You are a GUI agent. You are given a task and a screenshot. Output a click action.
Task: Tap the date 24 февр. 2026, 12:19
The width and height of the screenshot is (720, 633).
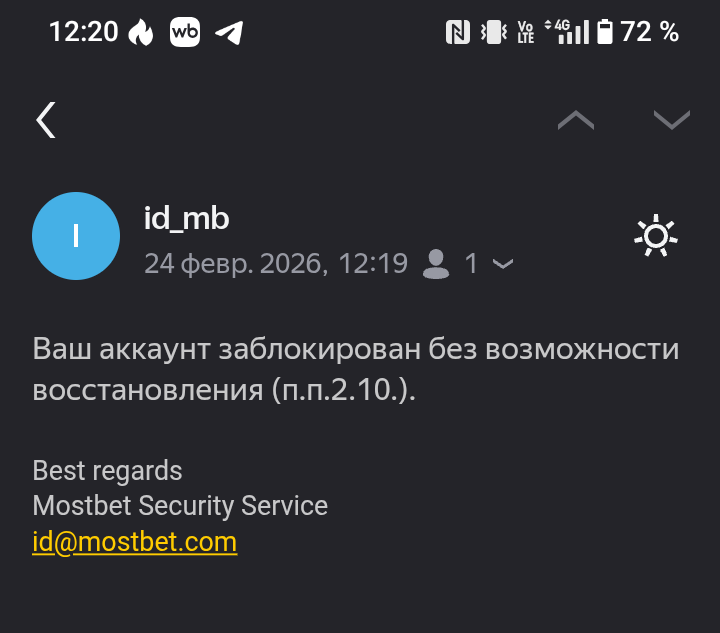point(276,264)
